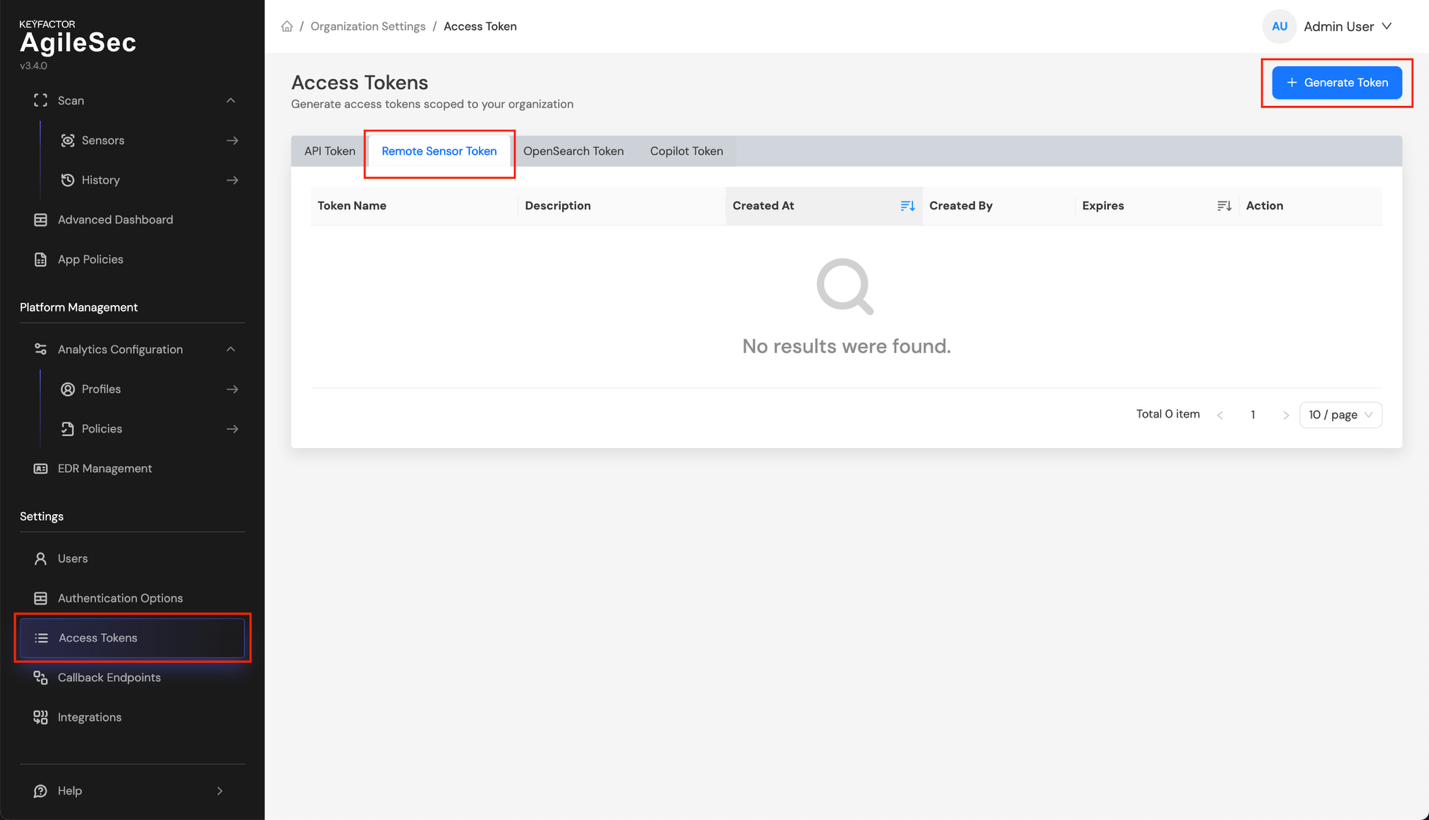The width and height of the screenshot is (1429, 820).
Task: Select the OpenSearch Token tab
Action: (x=573, y=151)
